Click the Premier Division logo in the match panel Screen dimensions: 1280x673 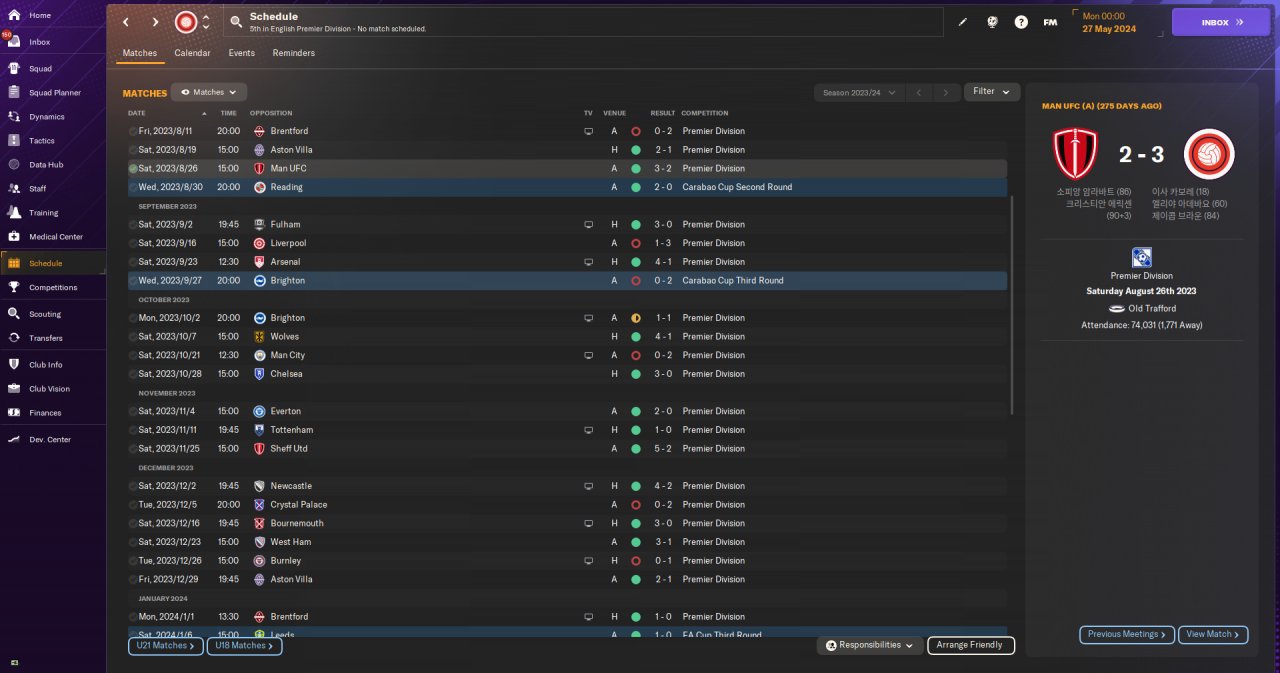click(1142, 257)
